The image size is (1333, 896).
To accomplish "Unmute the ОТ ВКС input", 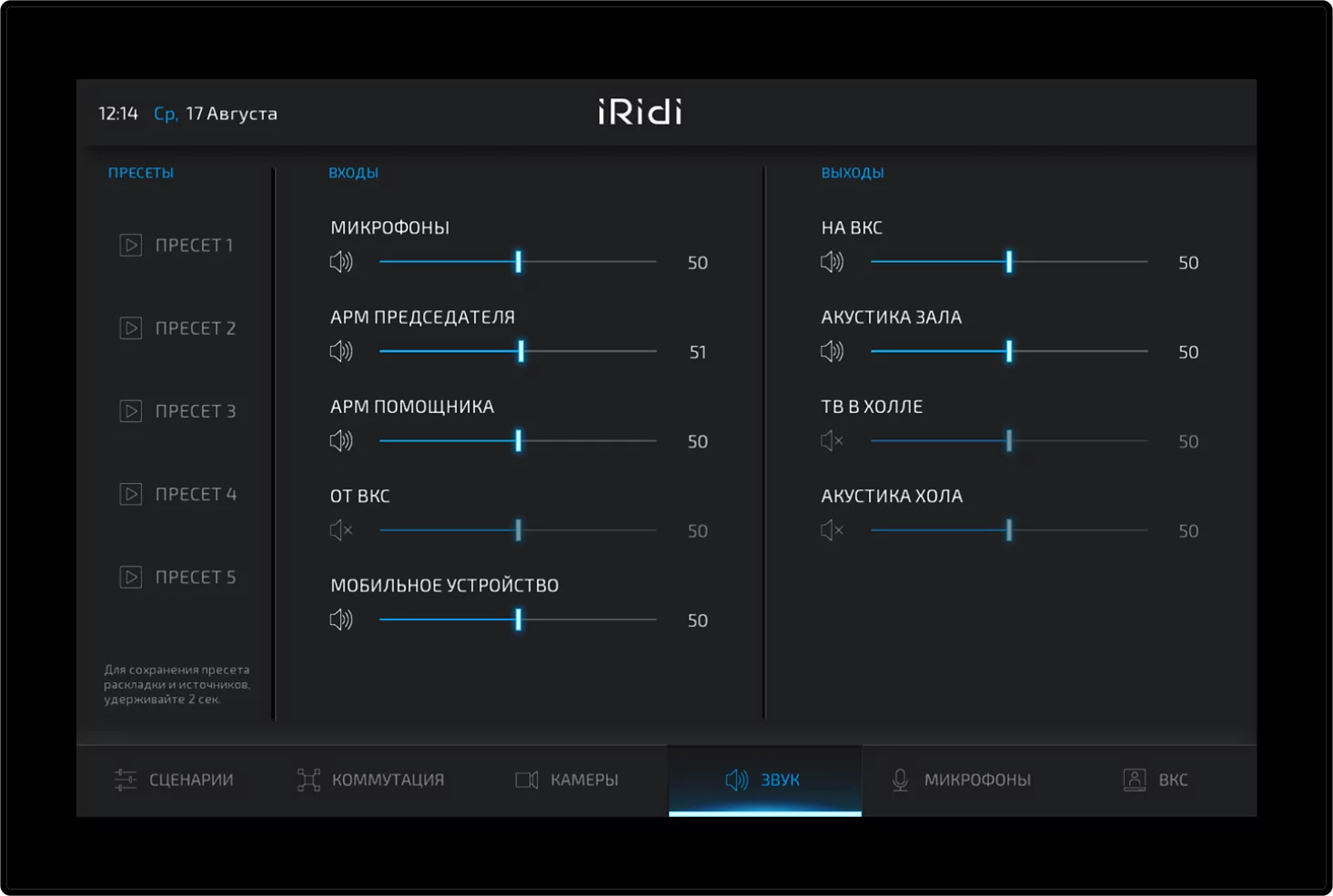I will 341,530.
